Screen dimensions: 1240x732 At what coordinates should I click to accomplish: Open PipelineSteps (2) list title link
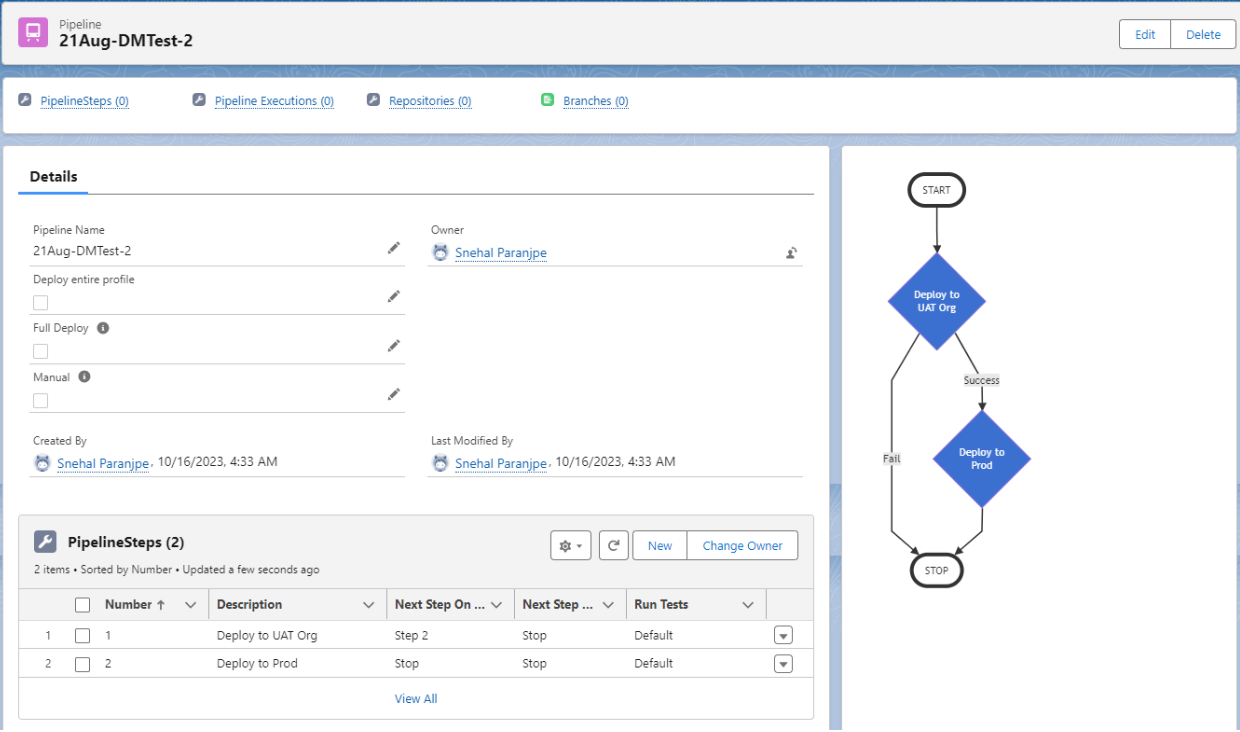(126, 542)
